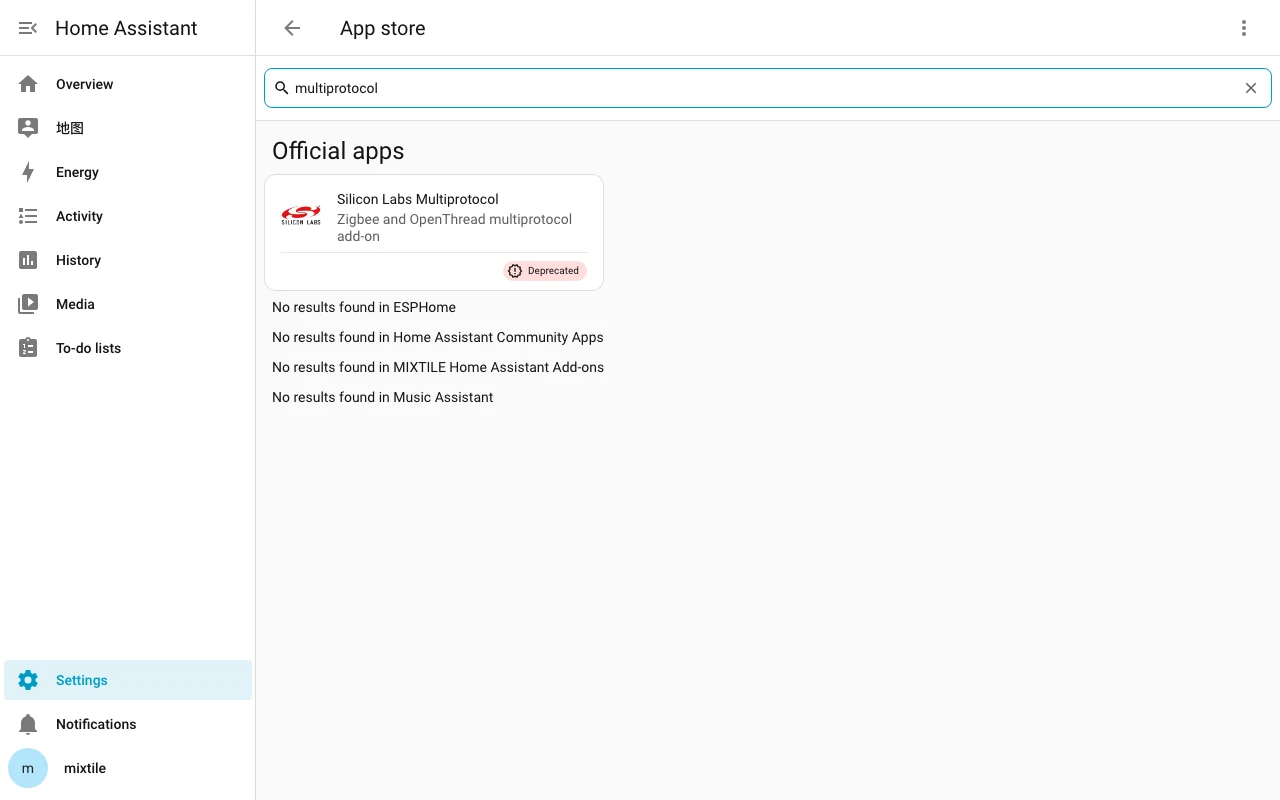Select the History menu label
Image resolution: width=1280 pixels, height=800 pixels.
coord(78,260)
